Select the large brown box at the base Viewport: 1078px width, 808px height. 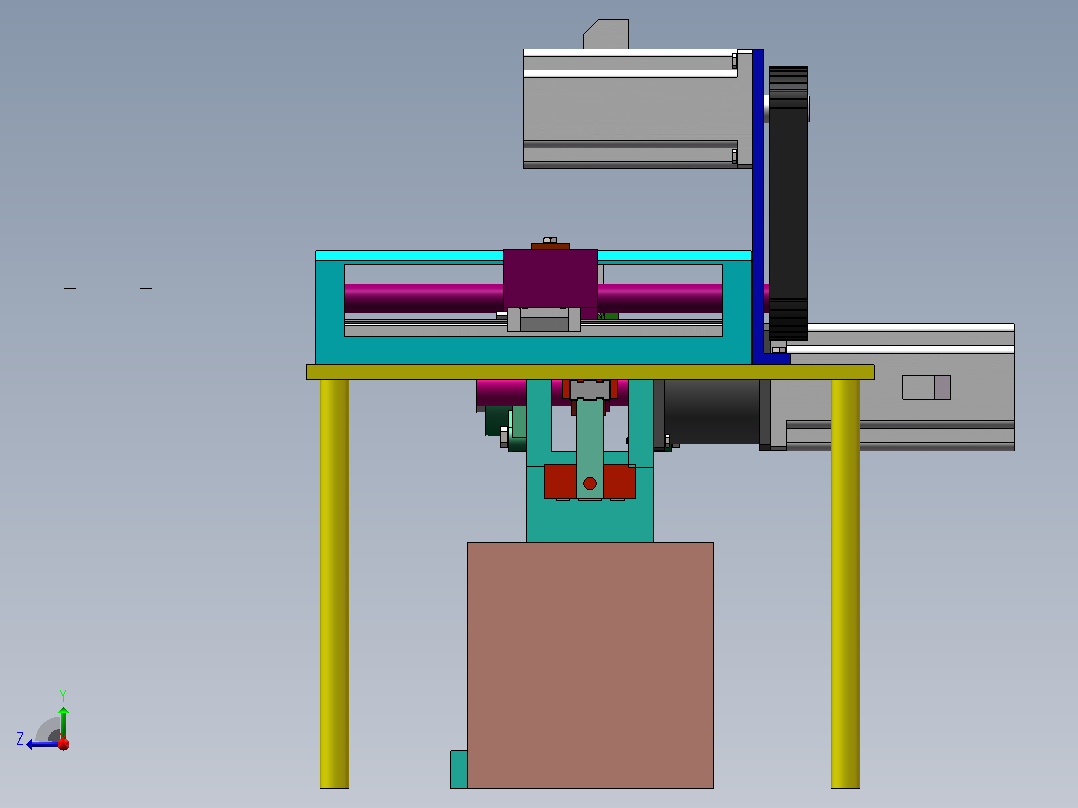[590, 665]
